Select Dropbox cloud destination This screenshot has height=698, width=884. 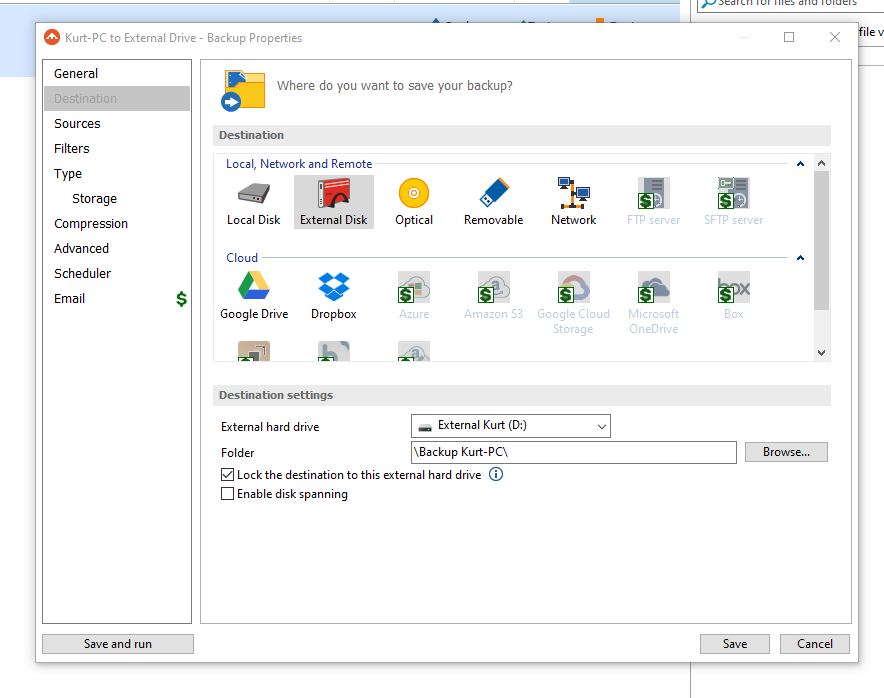click(x=334, y=296)
